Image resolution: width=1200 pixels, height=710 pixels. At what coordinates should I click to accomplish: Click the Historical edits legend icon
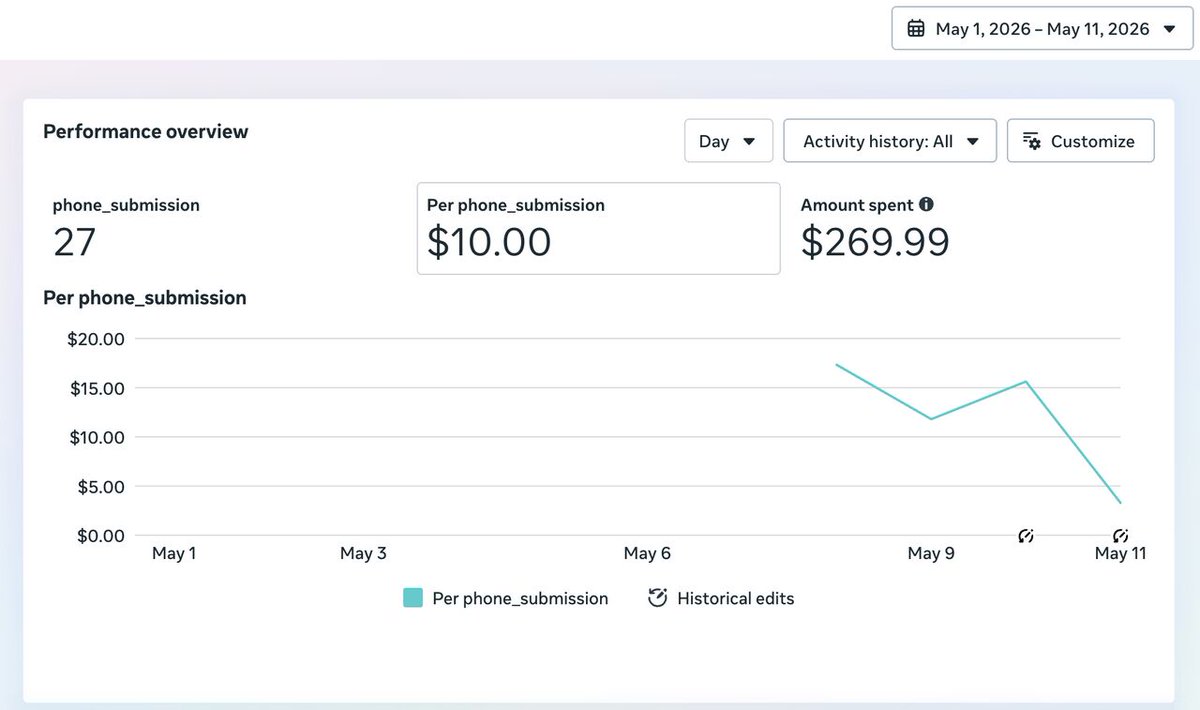point(657,598)
